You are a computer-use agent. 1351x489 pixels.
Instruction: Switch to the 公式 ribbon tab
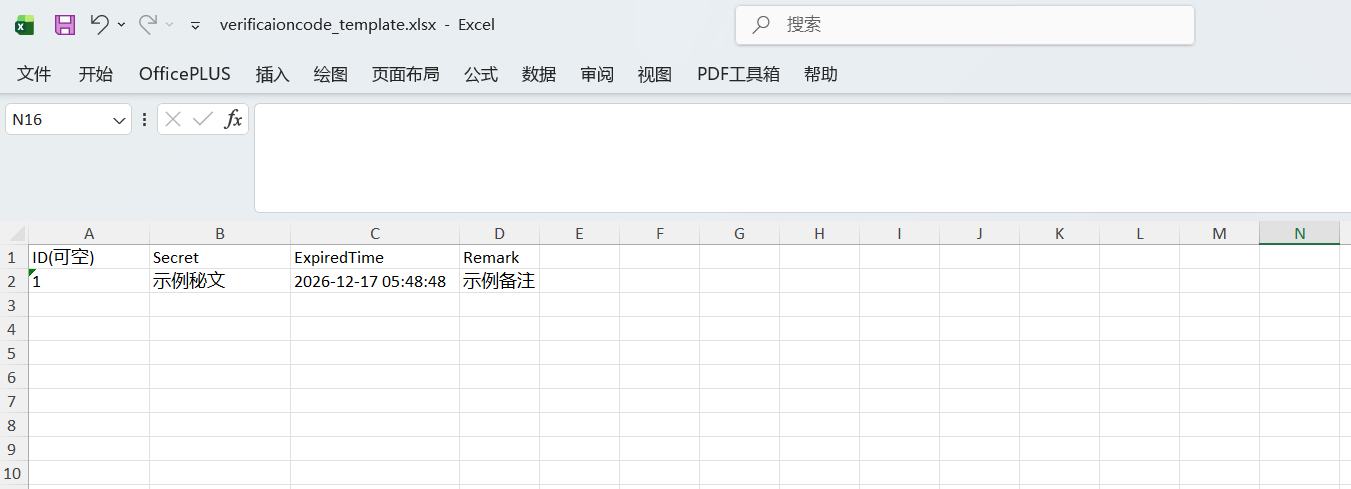[x=481, y=74]
